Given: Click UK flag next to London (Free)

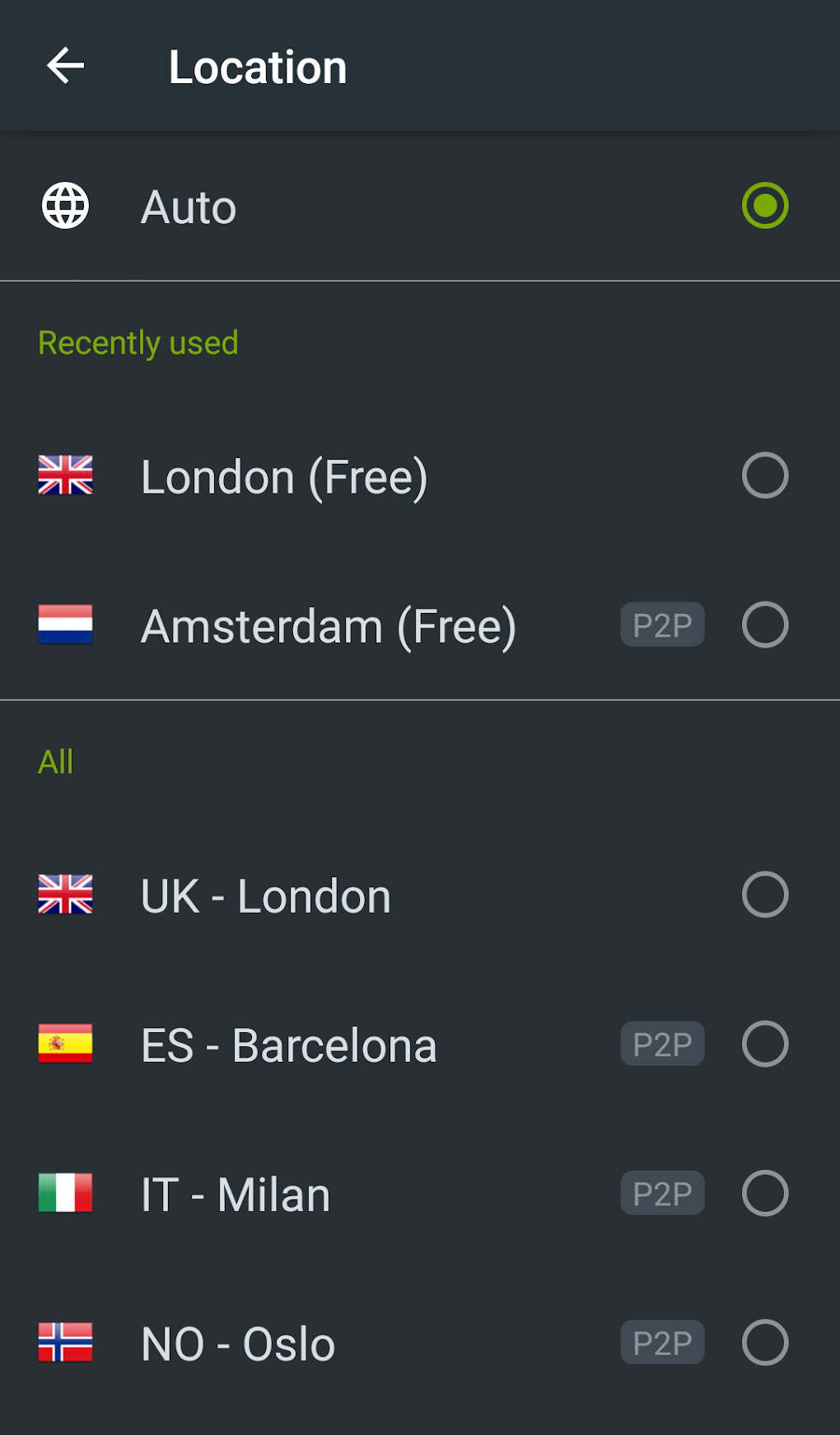Looking at the screenshot, I should pos(65,475).
